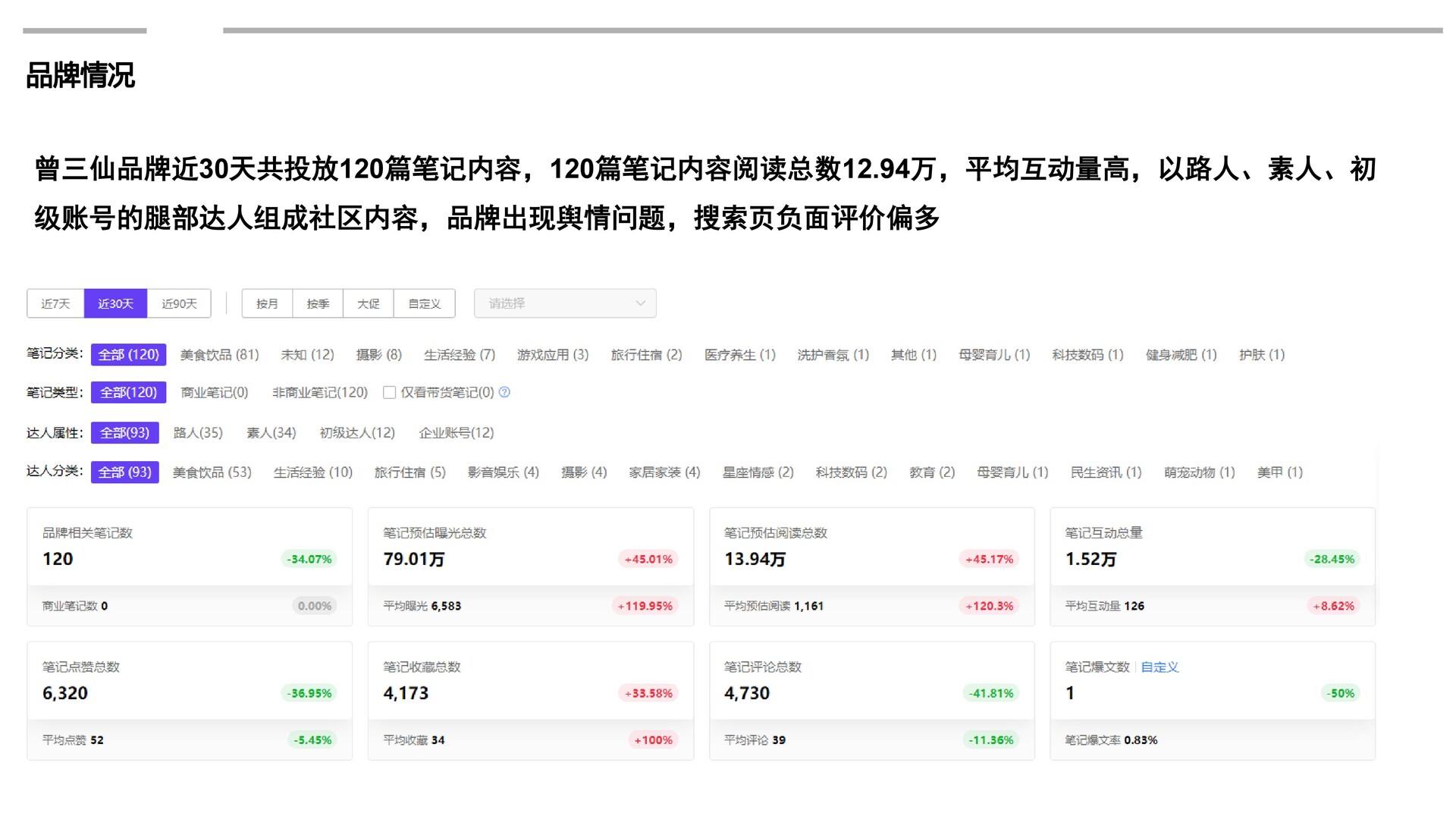The image size is (1456, 819).
Task: Select note type 全部(120)
Action: (128, 392)
